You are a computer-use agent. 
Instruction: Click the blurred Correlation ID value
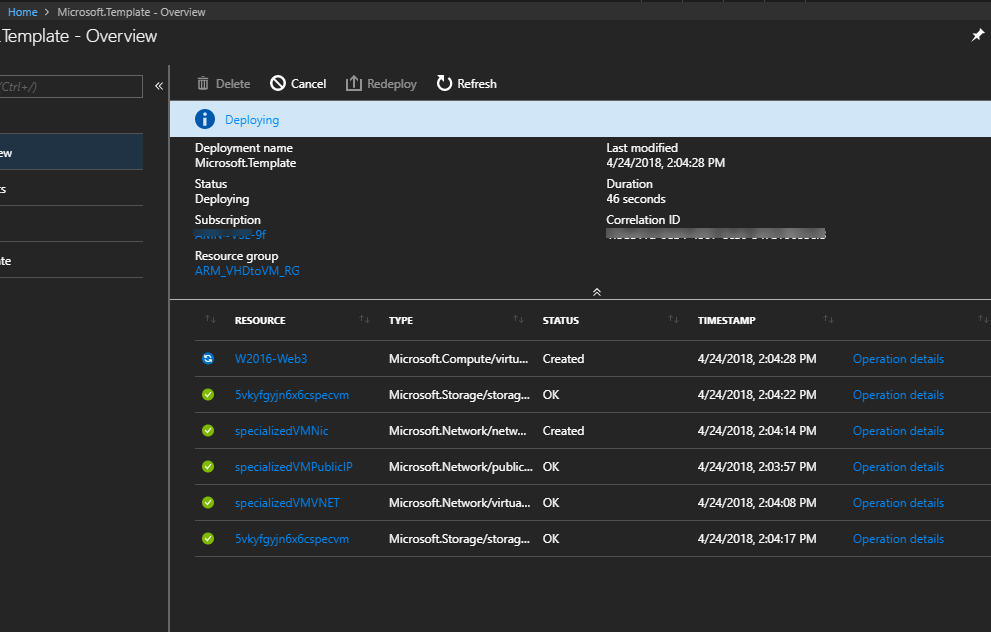[x=716, y=234]
